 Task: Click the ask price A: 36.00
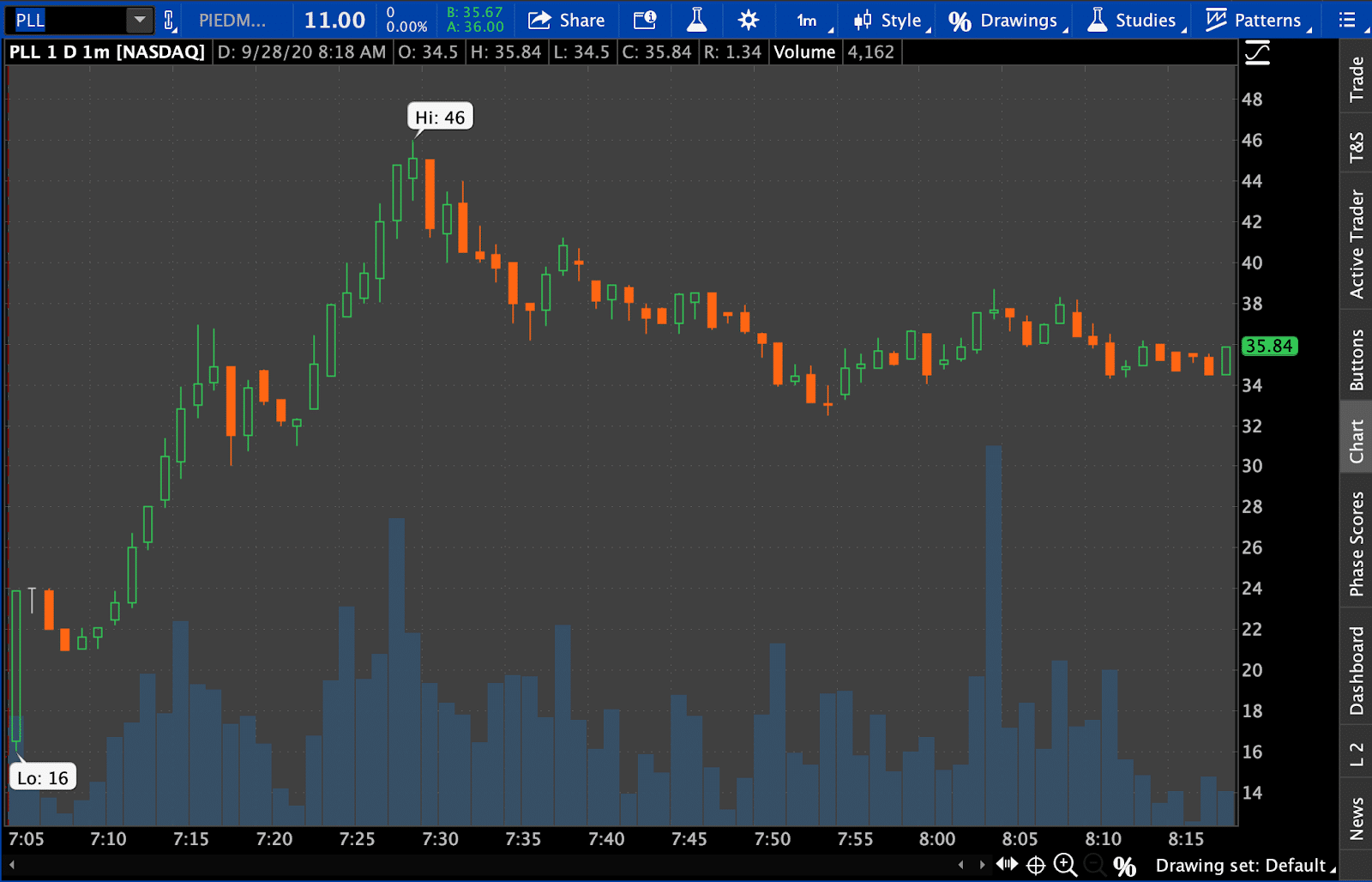tap(475, 27)
